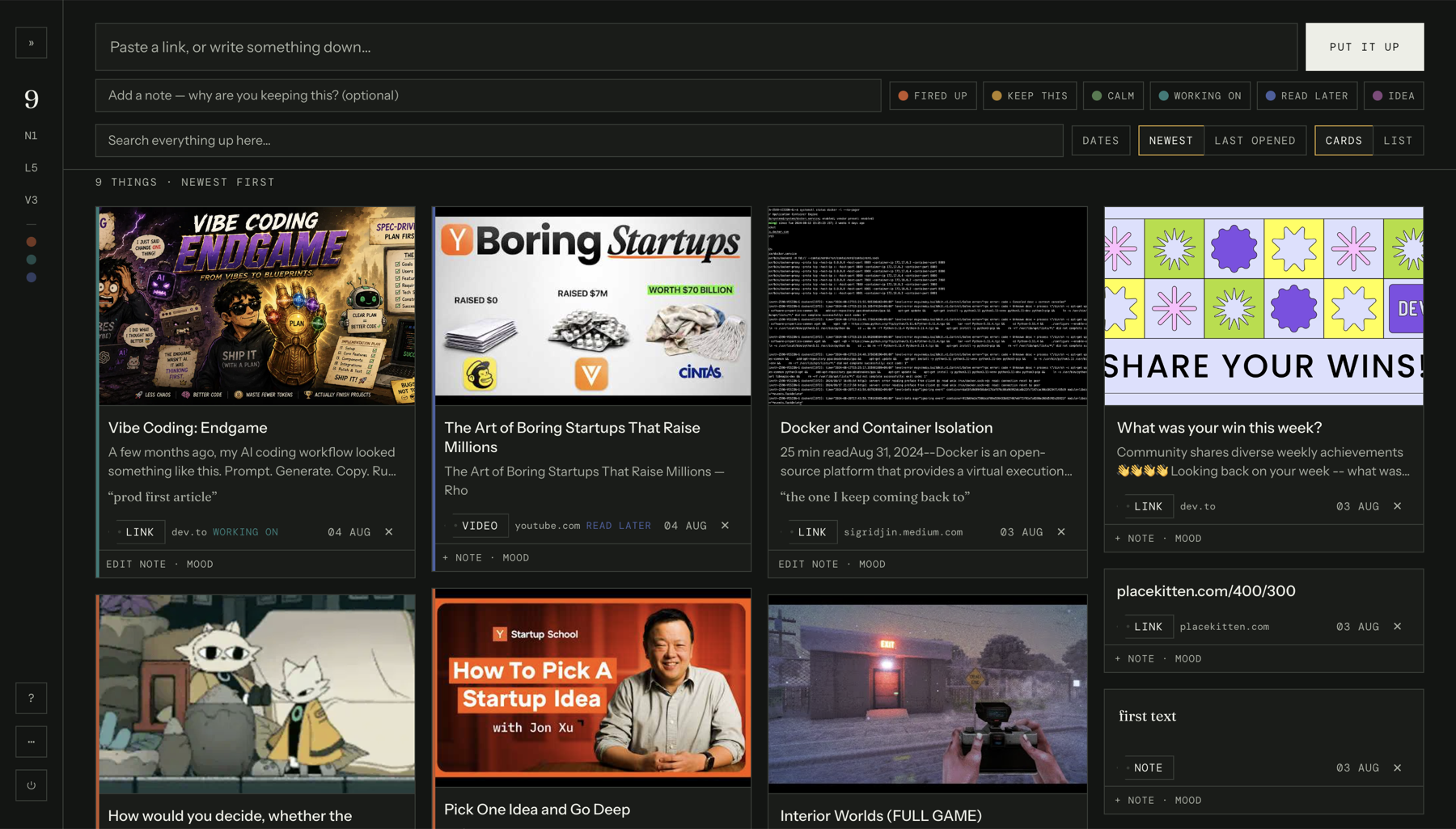Screen dimensions: 1456x829
Task: Toggle the READ LATER mood tag
Action: [1307, 95]
